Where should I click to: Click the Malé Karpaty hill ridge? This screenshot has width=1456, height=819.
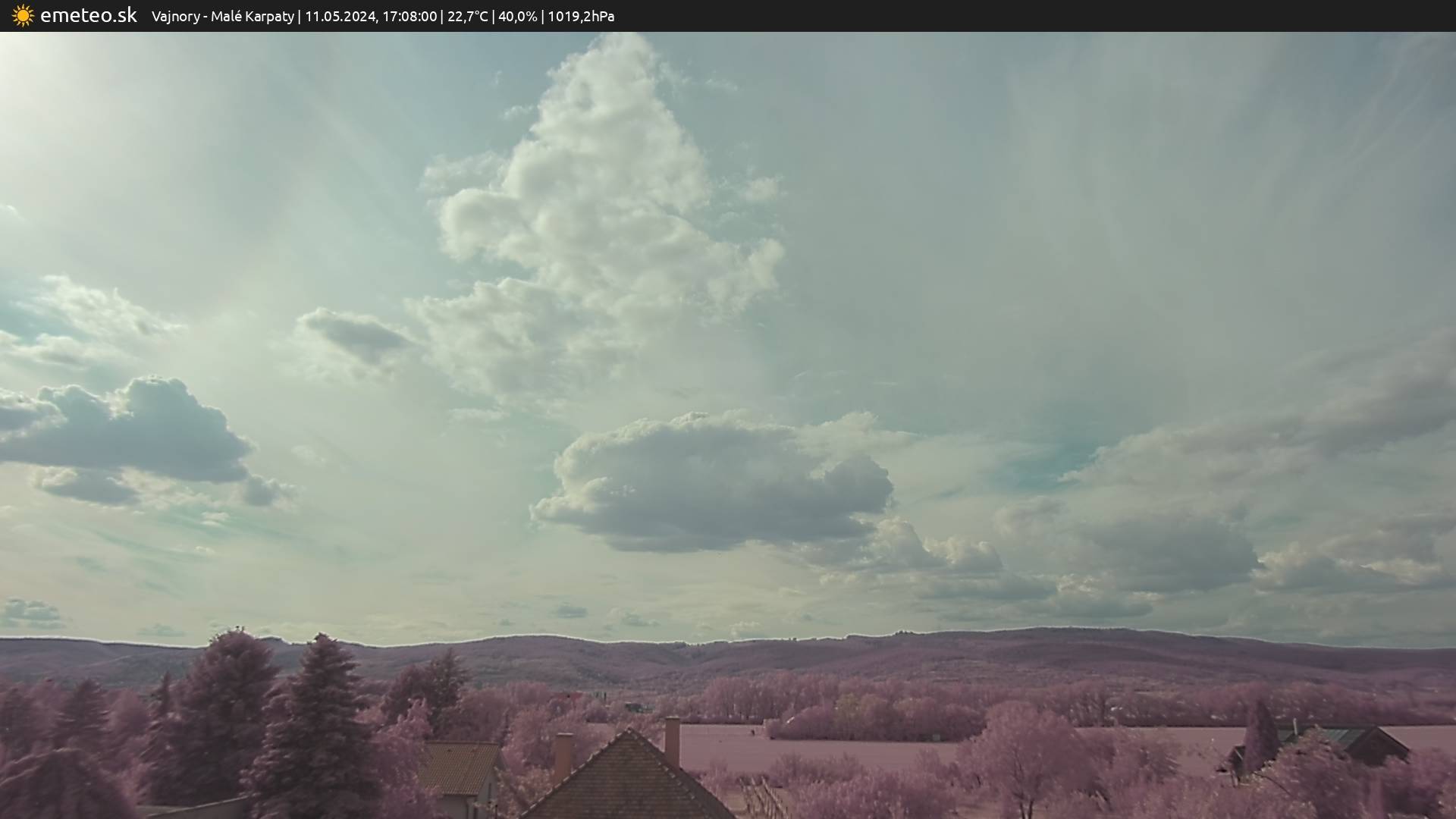(834, 652)
